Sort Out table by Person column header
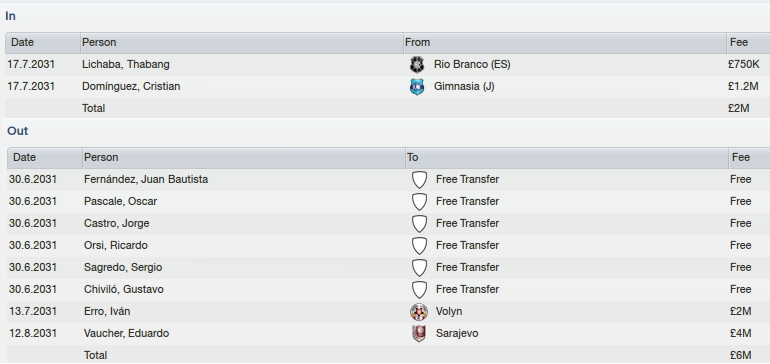 (x=244, y=158)
